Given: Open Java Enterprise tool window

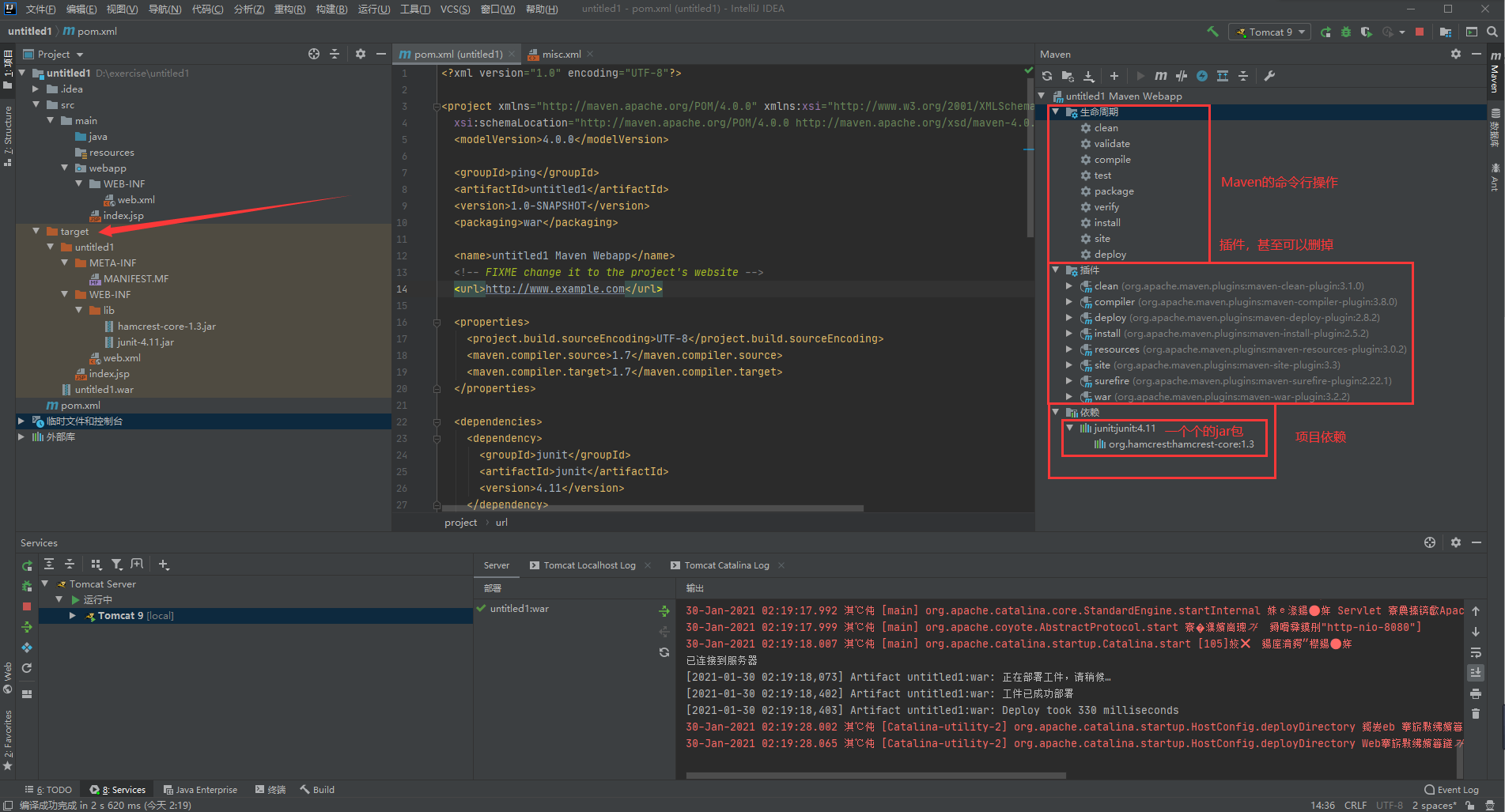Looking at the screenshot, I should (x=200, y=789).
